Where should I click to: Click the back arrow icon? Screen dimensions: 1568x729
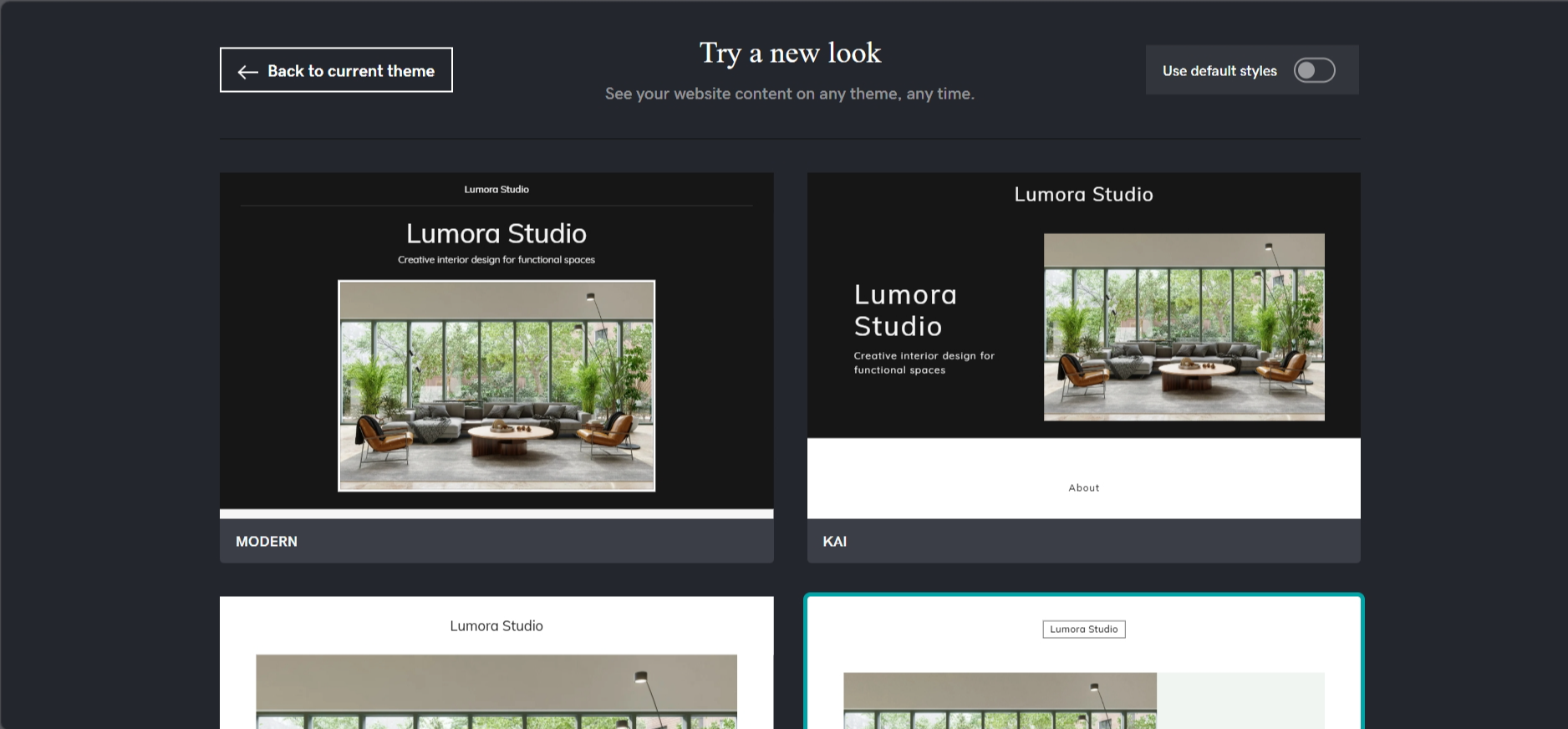(x=247, y=72)
